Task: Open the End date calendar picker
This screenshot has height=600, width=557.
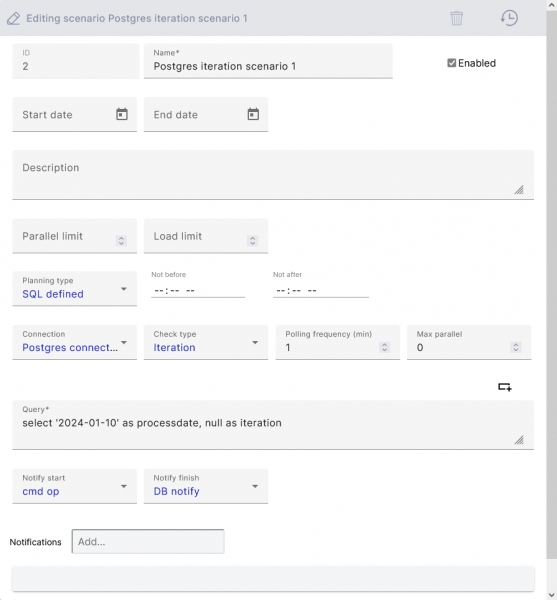Action: [x=253, y=114]
